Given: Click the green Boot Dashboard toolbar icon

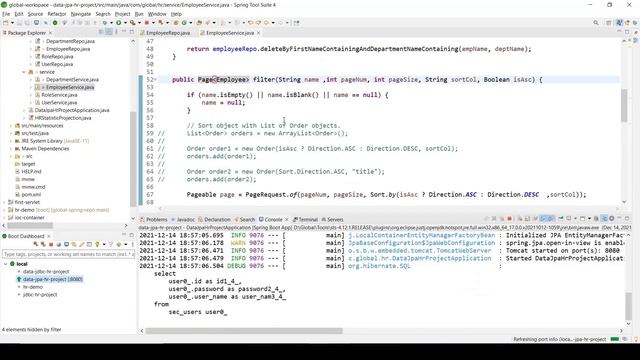Looking at the screenshot, I should 55,23.
